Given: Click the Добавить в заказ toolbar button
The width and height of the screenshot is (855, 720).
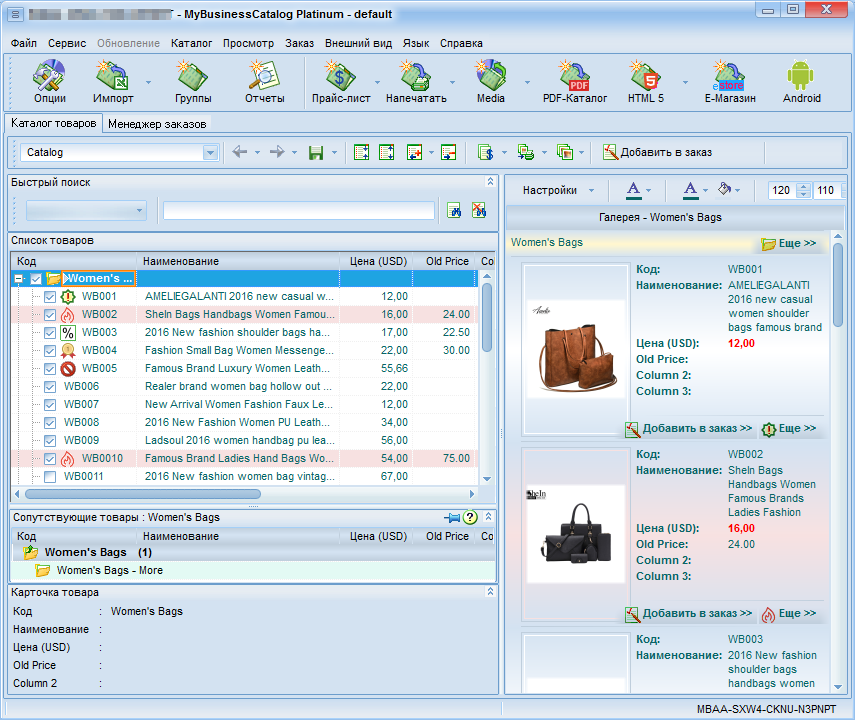Looking at the screenshot, I should [x=657, y=152].
